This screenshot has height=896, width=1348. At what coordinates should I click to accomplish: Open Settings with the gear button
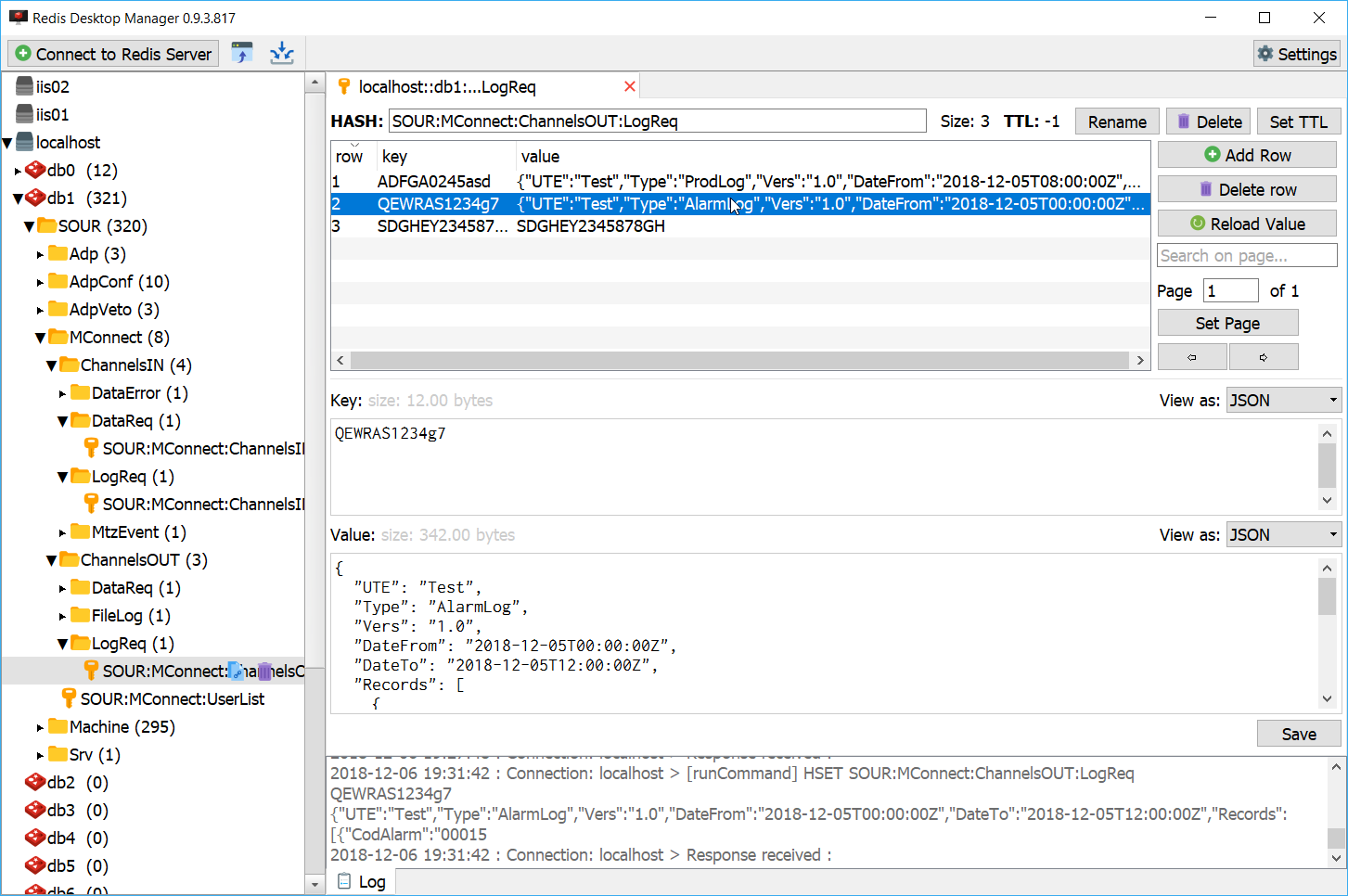click(x=1296, y=54)
